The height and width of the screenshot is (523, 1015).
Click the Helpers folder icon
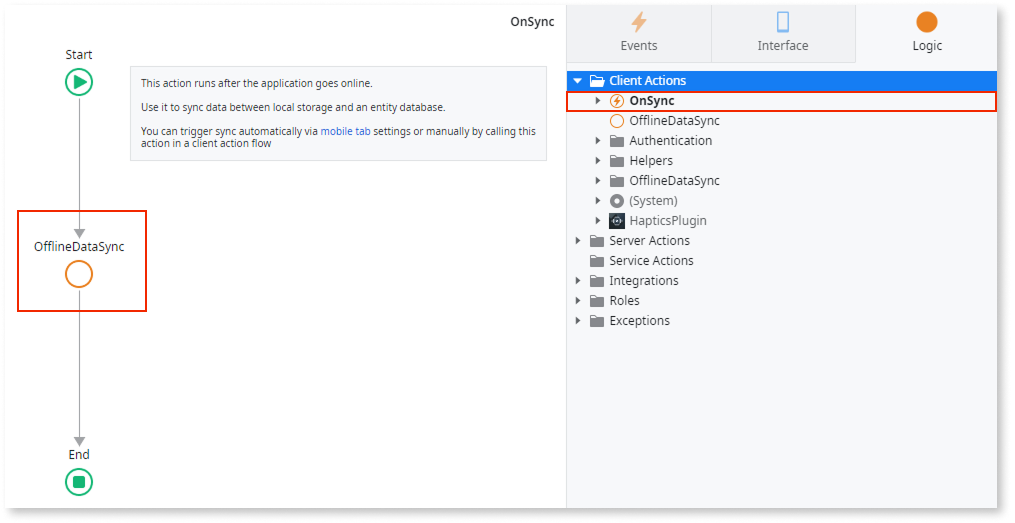click(617, 161)
